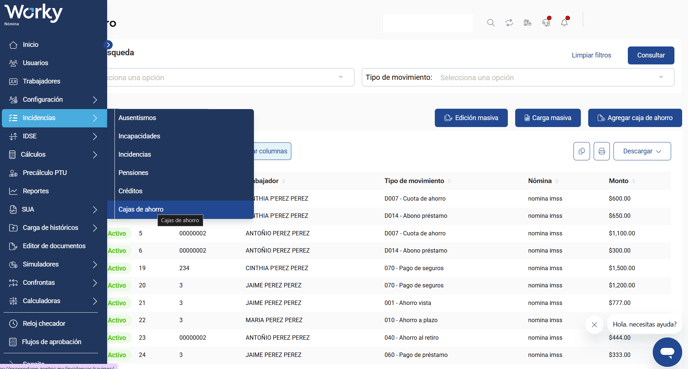Click the Flujos de aprobación icon
This screenshot has height=369, width=688.
point(13,342)
